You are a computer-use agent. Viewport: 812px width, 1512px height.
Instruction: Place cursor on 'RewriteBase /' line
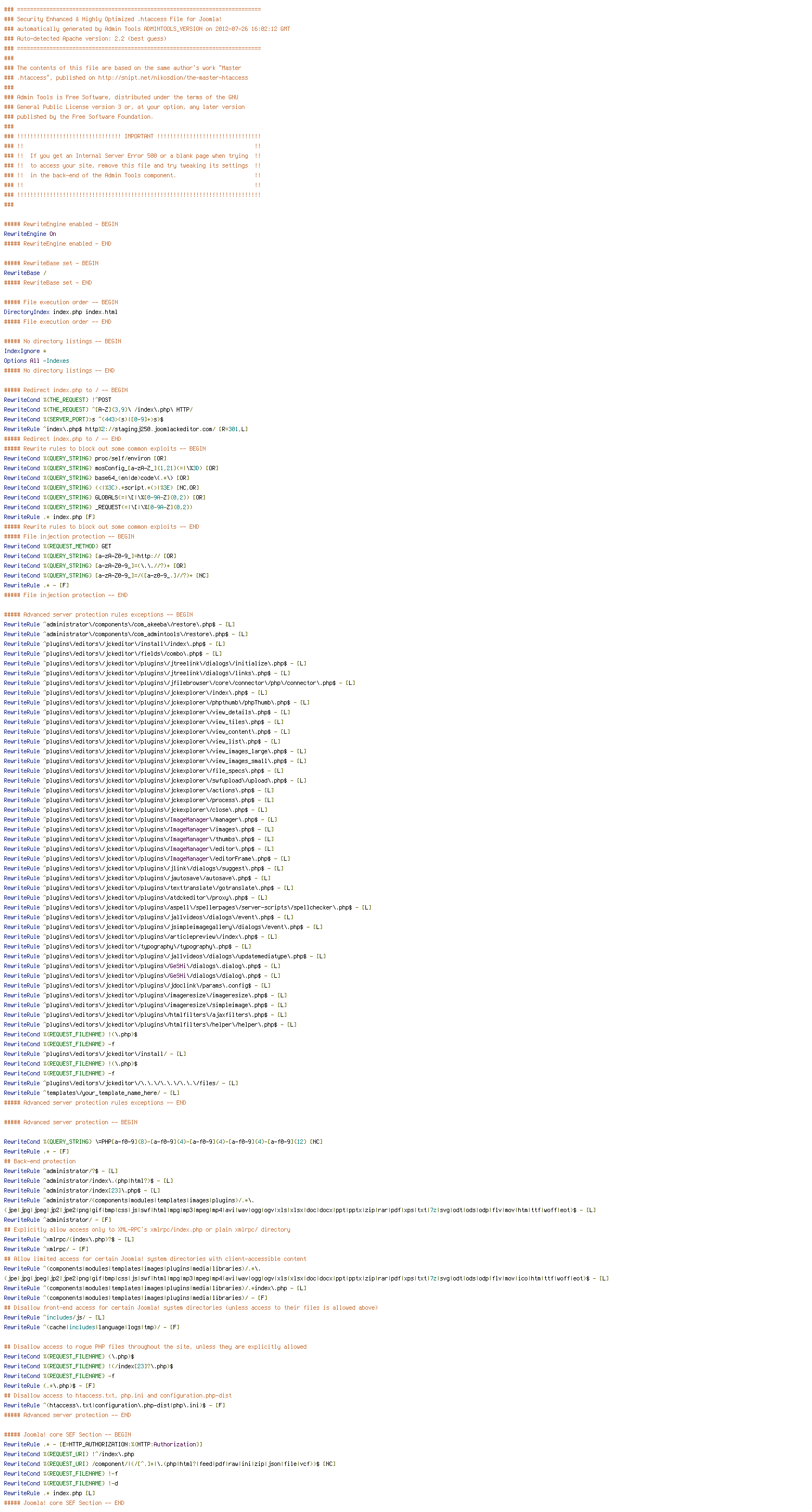pos(25,273)
